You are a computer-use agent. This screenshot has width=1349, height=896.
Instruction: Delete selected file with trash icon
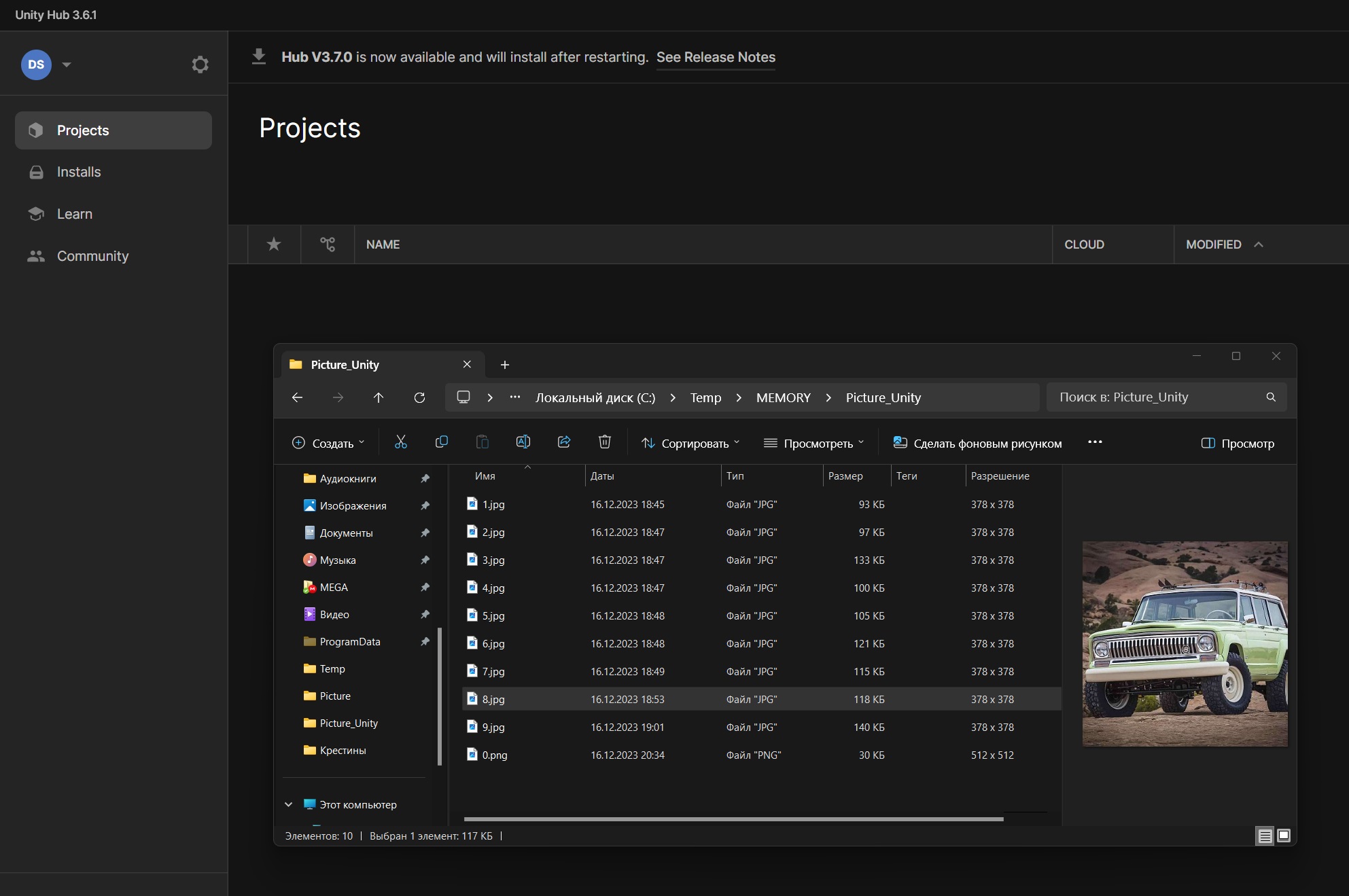pos(605,442)
